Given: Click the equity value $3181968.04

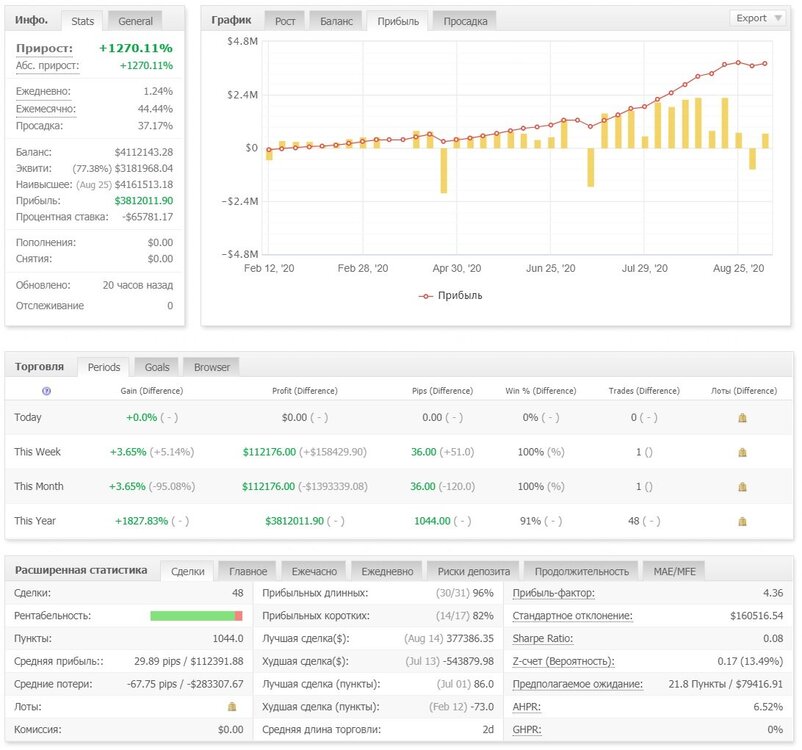Looking at the screenshot, I should coord(144,168).
